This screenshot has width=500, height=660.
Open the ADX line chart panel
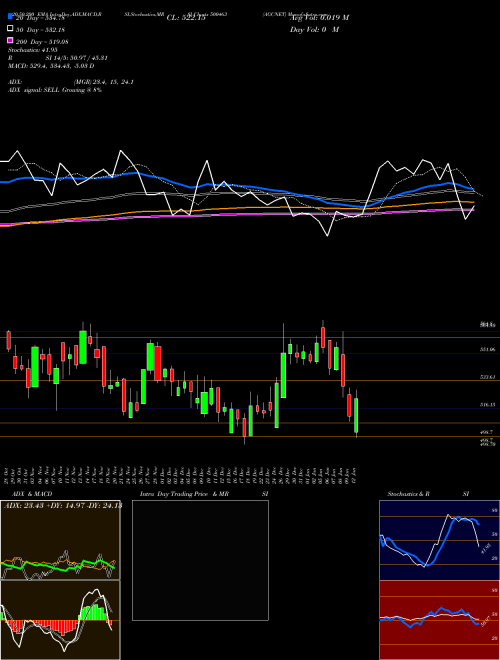60,540
